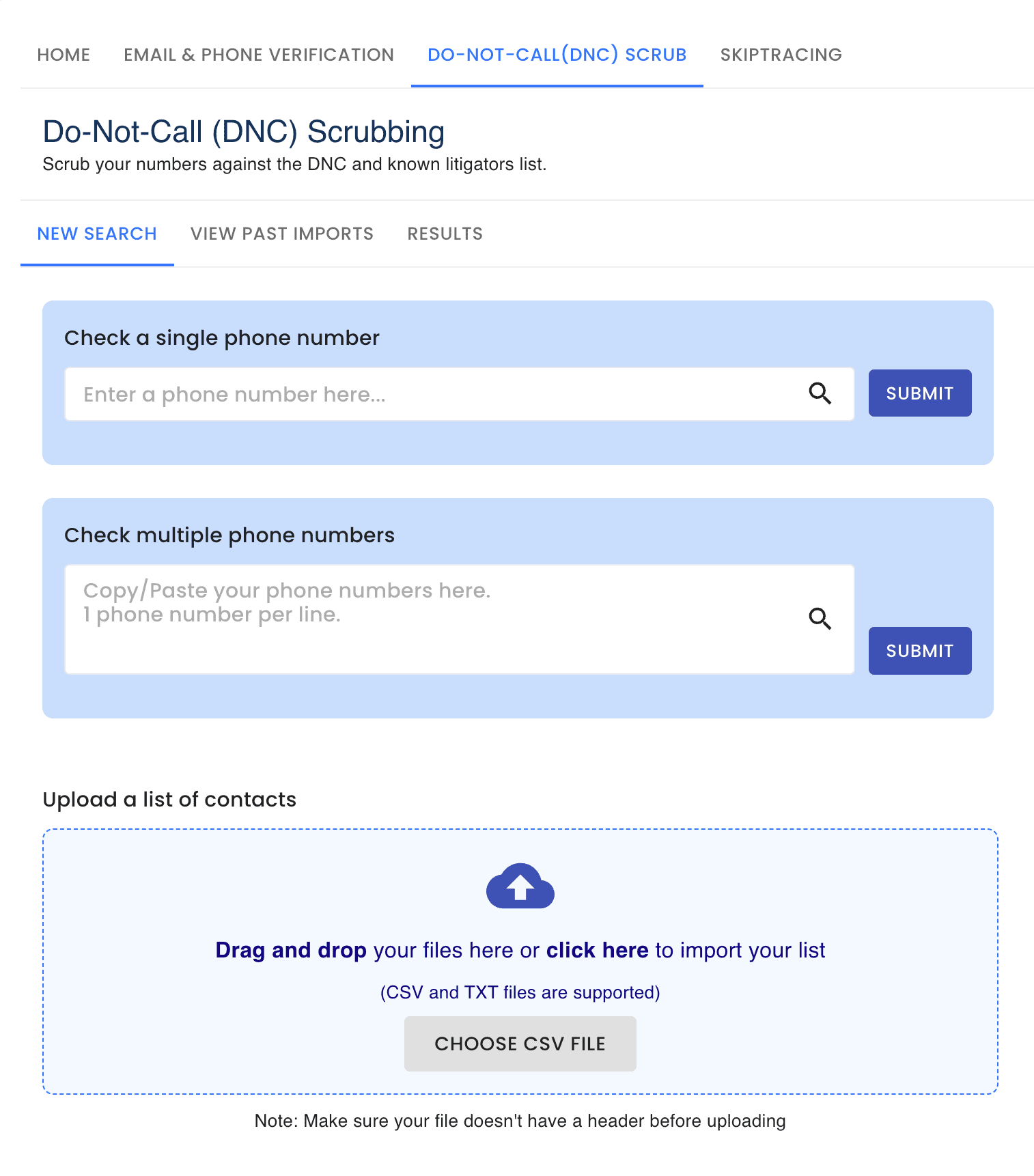Click the magnifier icon in the multiple numbers box

coord(820,619)
